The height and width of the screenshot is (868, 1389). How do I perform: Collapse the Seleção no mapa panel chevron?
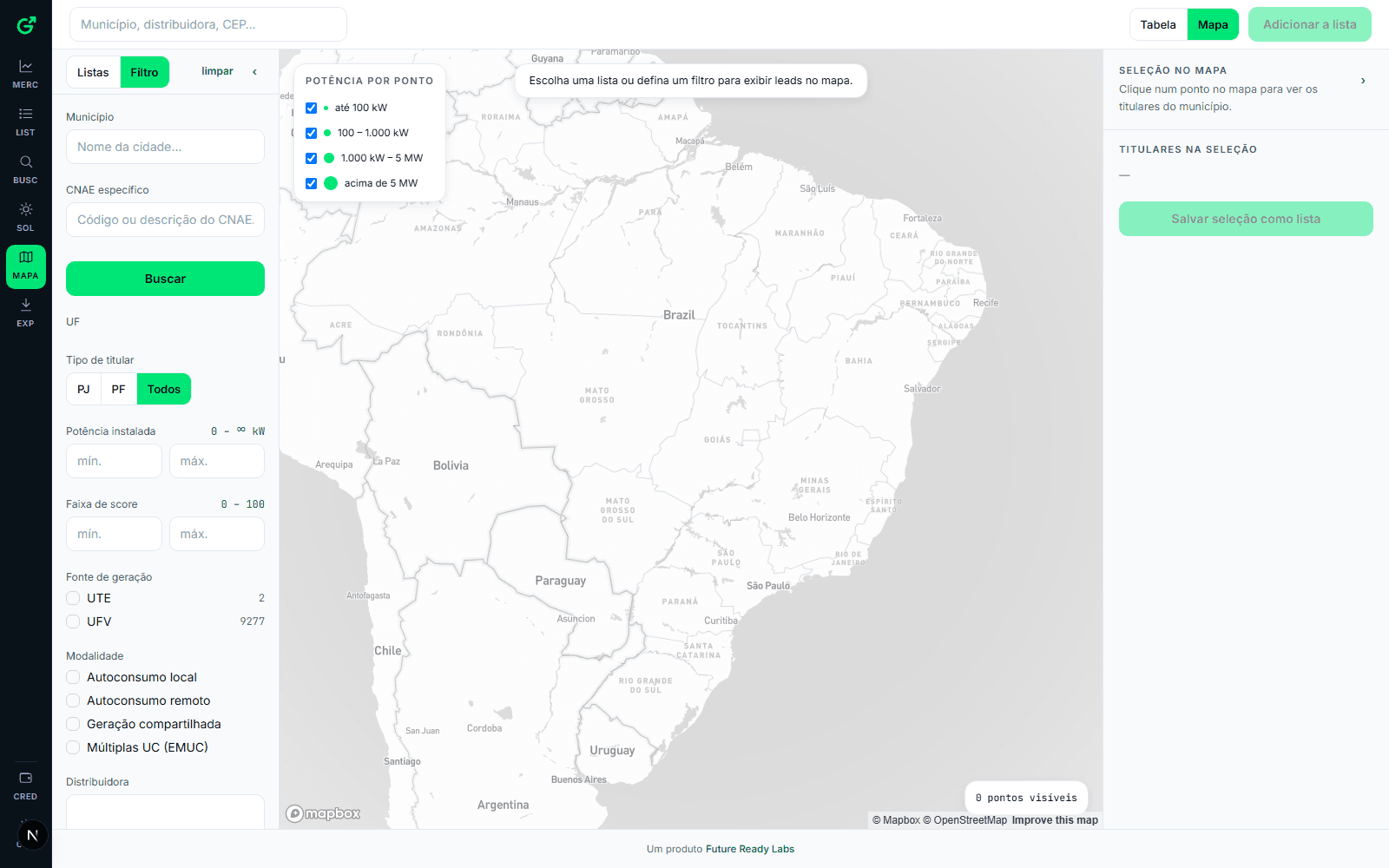1363,81
